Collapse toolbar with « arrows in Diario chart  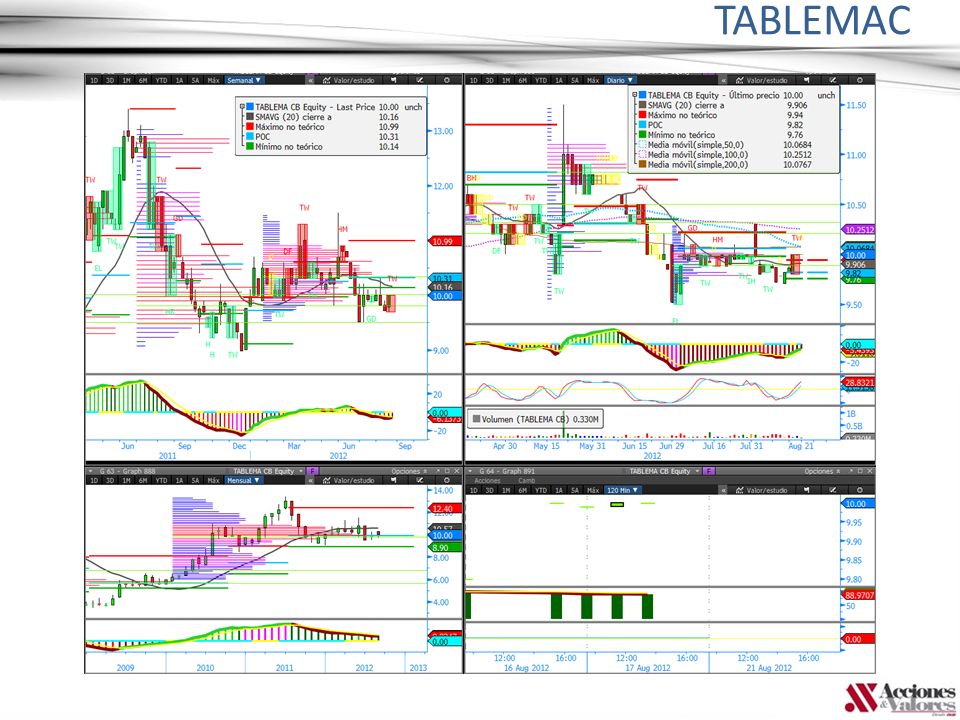tap(723, 80)
